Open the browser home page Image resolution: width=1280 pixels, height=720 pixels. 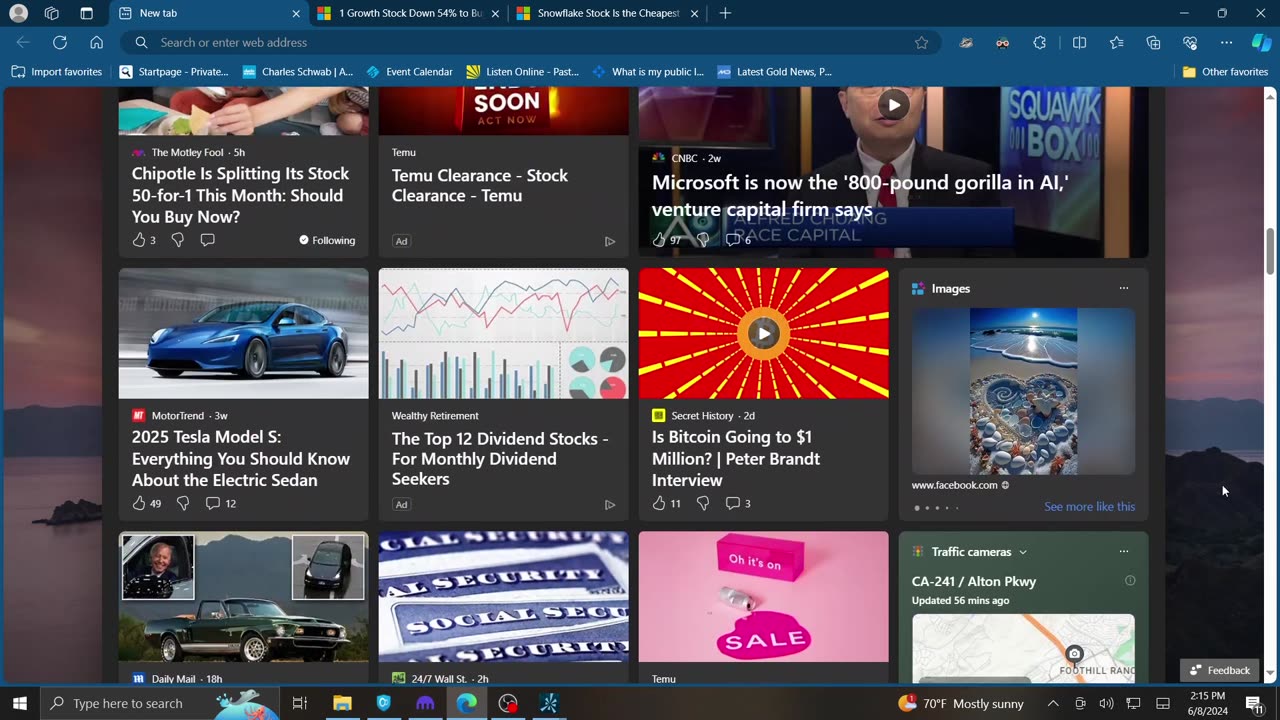[x=96, y=42]
